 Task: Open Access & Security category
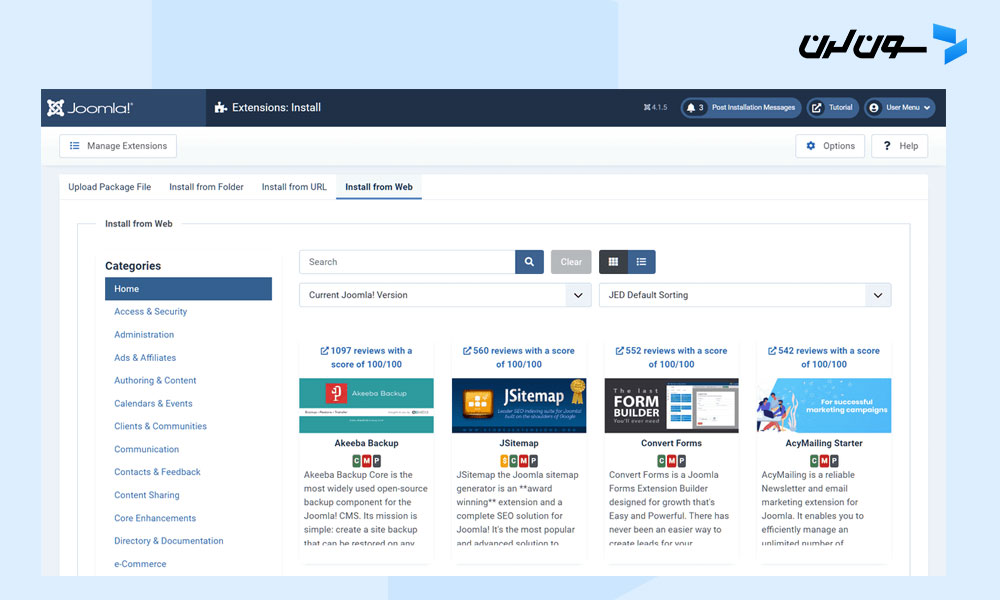click(x=151, y=312)
